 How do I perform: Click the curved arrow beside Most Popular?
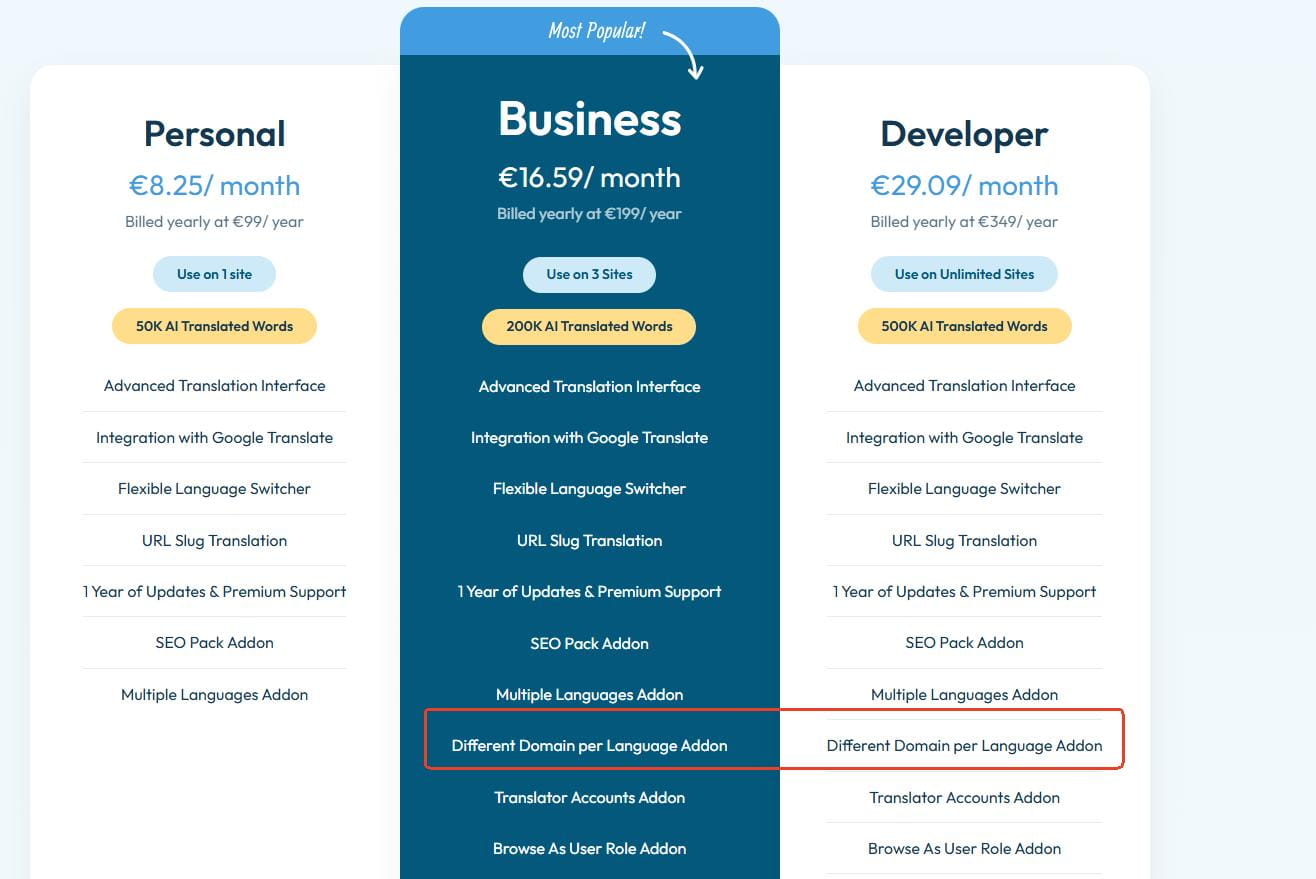686,54
